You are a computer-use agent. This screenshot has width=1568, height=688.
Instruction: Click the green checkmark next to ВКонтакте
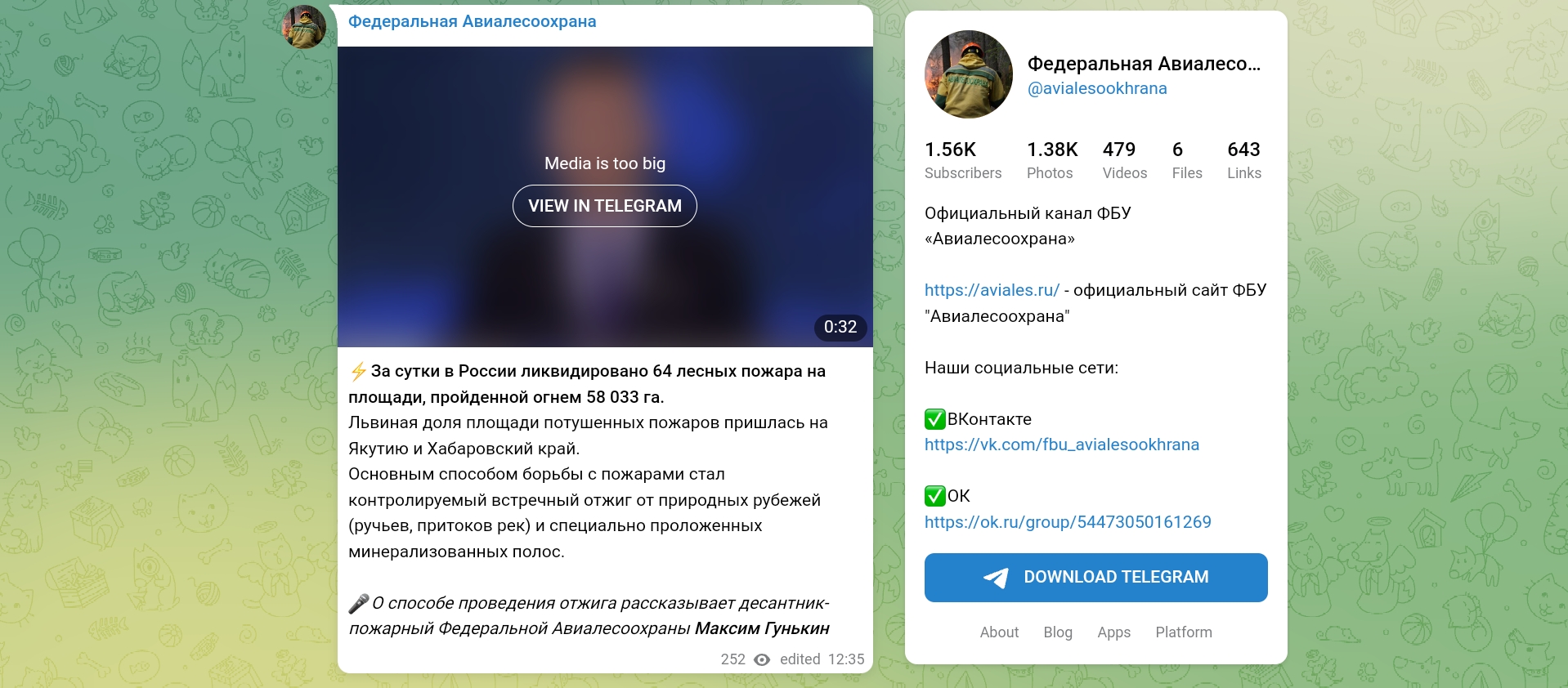(x=935, y=419)
